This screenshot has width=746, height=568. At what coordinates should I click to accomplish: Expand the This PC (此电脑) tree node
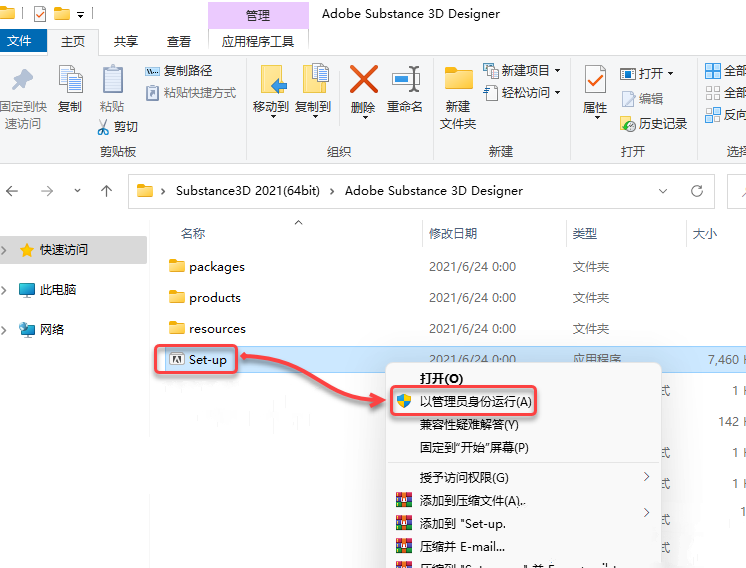[x=5, y=290]
